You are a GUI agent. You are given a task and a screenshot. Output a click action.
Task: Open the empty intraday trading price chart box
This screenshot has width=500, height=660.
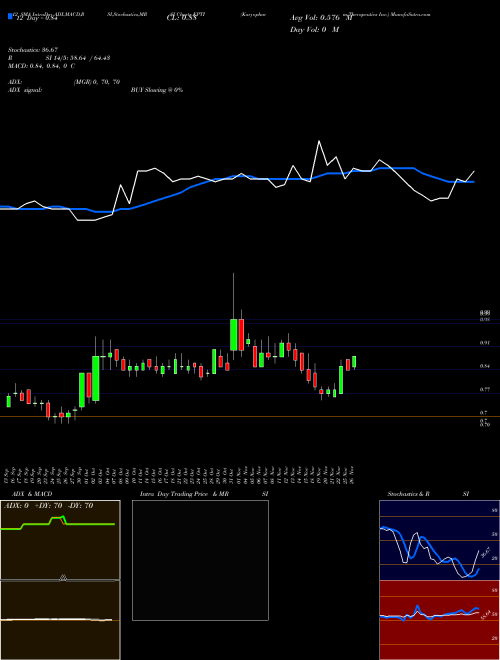(200, 560)
